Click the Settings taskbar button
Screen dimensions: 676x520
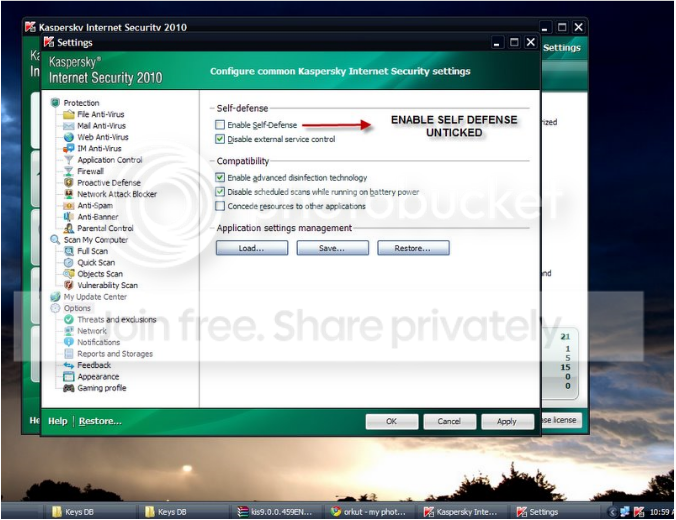pos(554,512)
